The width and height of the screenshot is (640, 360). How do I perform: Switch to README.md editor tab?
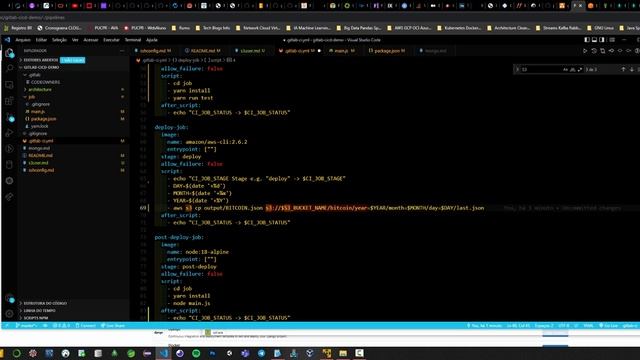pyautogui.click(x=203, y=51)
